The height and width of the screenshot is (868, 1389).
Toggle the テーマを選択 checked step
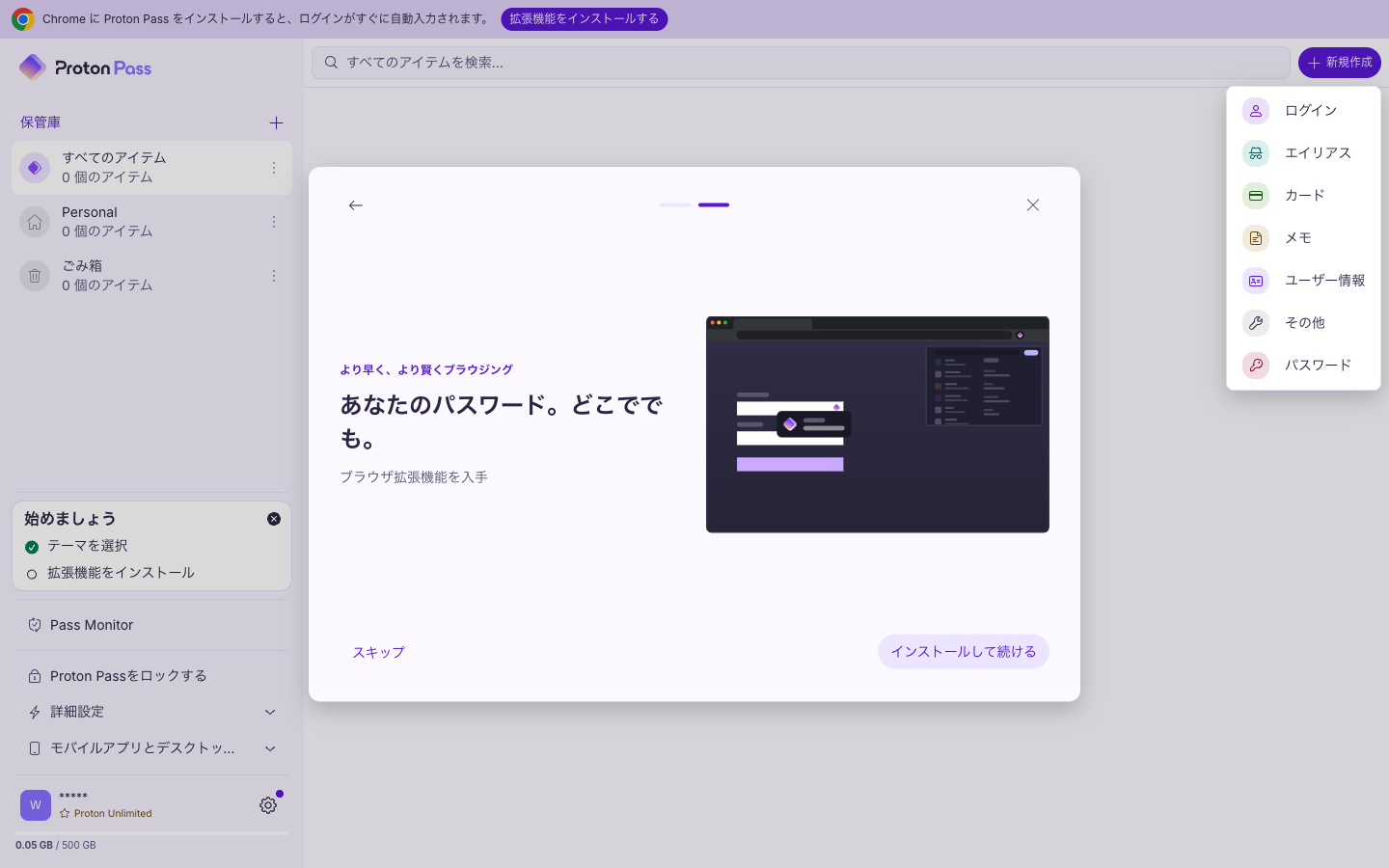tap(32, 547)
